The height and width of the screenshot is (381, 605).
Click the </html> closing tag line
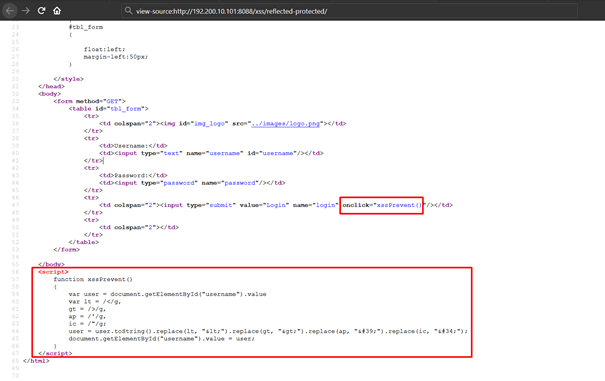36,361
